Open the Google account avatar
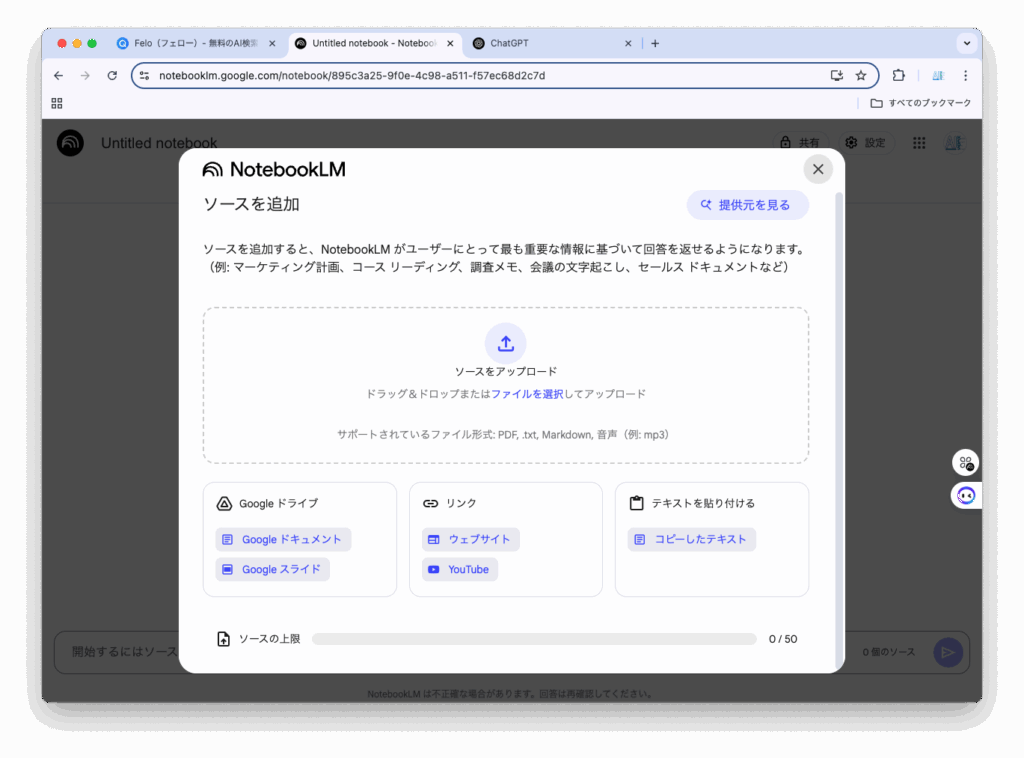1024x758 pixels. (955, 142)
